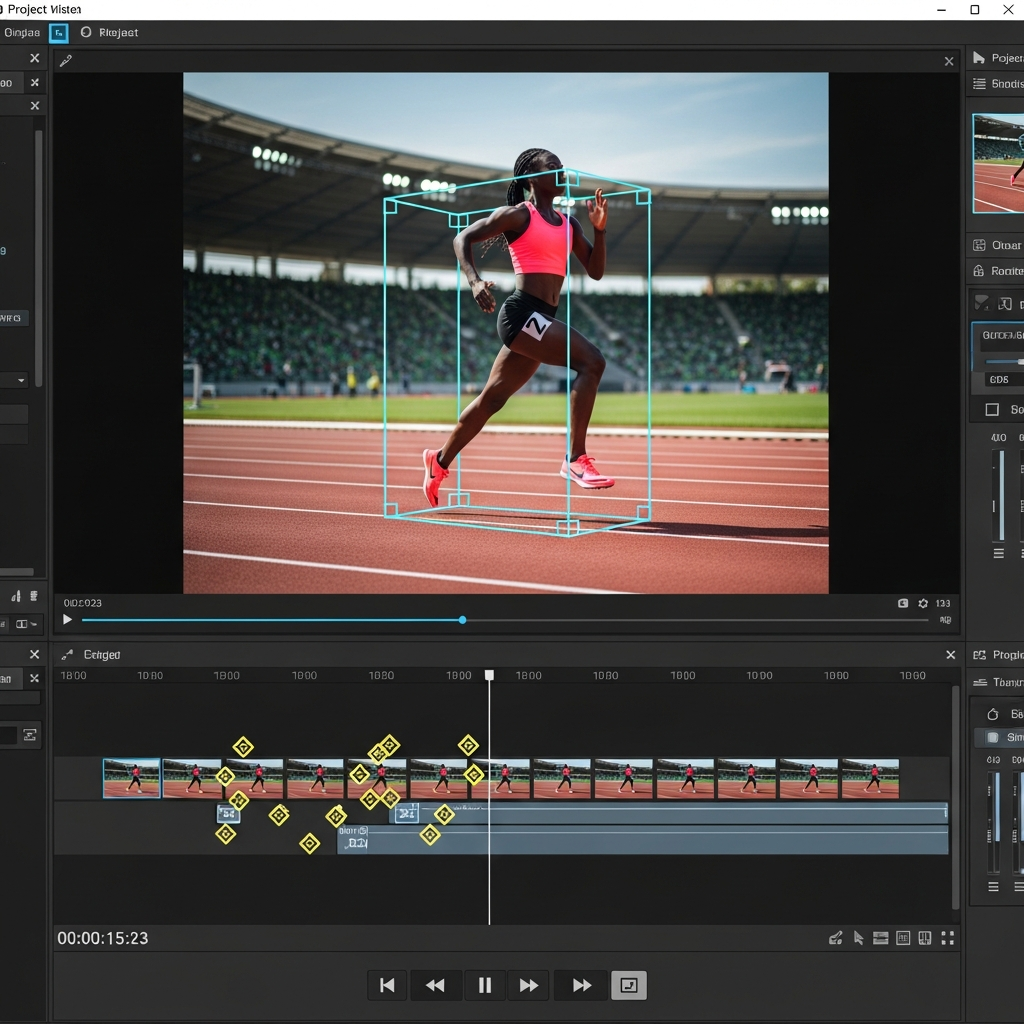This screenshot has height=1024, width=1024.
Task: Click the eyedropper icon at preview top-left
Action: point(66,61)
